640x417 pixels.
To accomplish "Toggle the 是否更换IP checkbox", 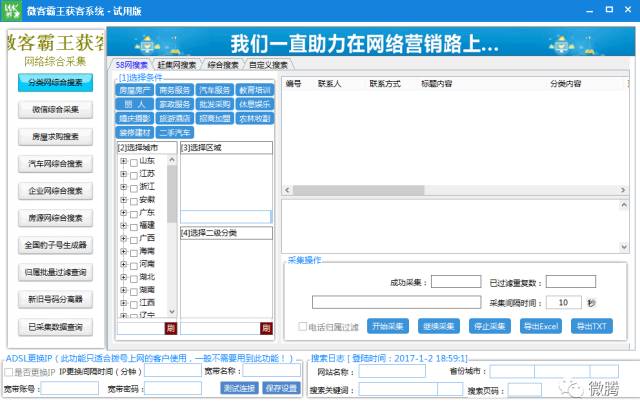I will point(9,372).
